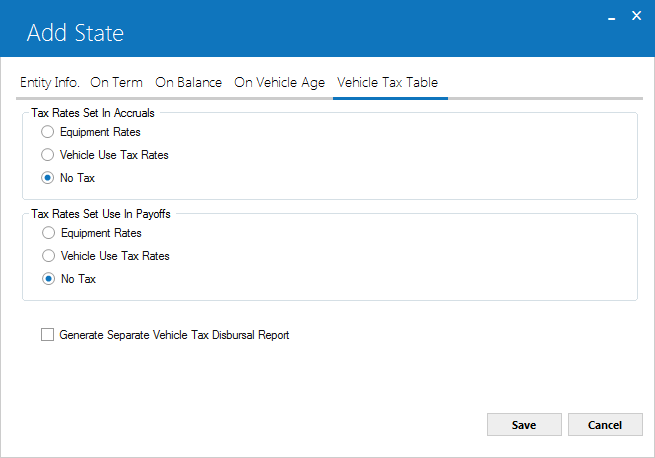Click the Add State title bar text

(75, 33)
